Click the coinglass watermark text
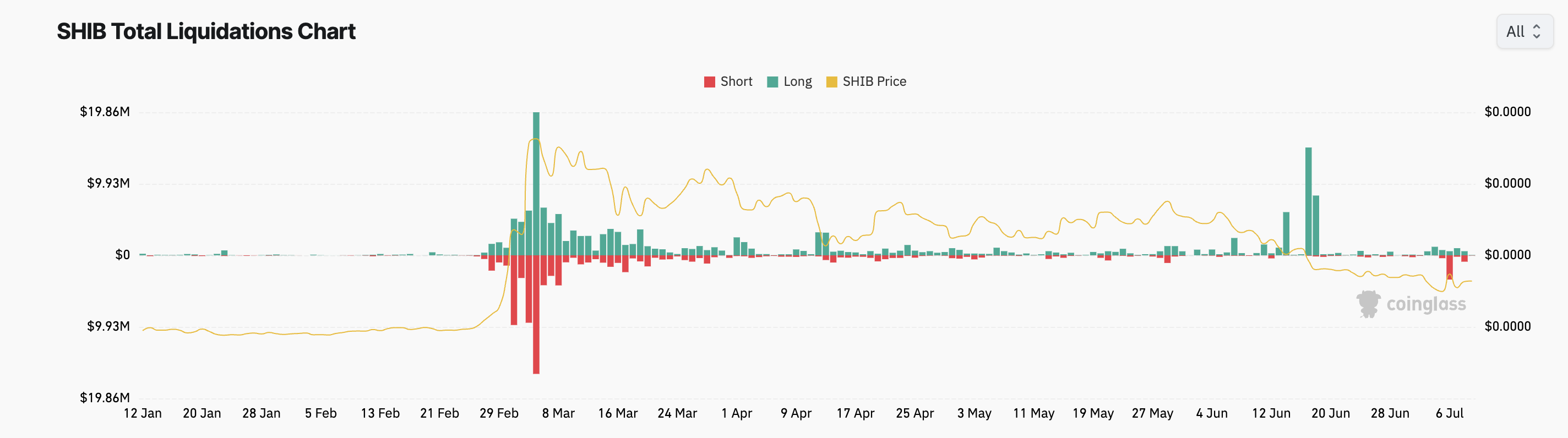This screenshot has width=1568, height=438. 1425,304
